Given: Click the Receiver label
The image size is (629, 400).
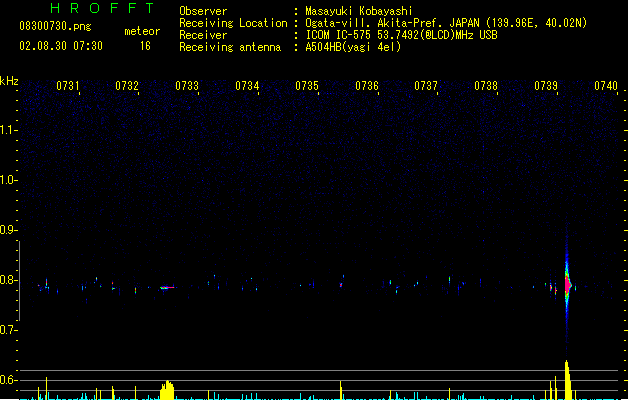Looking at the screenshot, I should pos(203,35).
